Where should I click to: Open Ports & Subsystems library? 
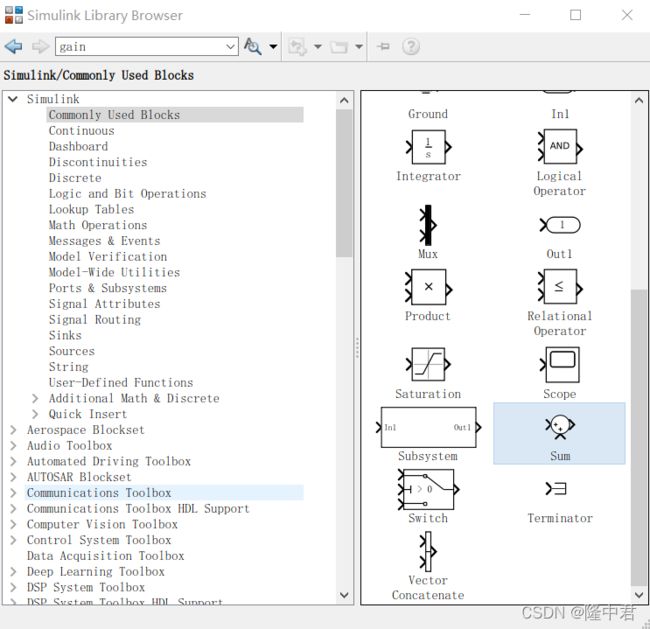click(108, 288)
